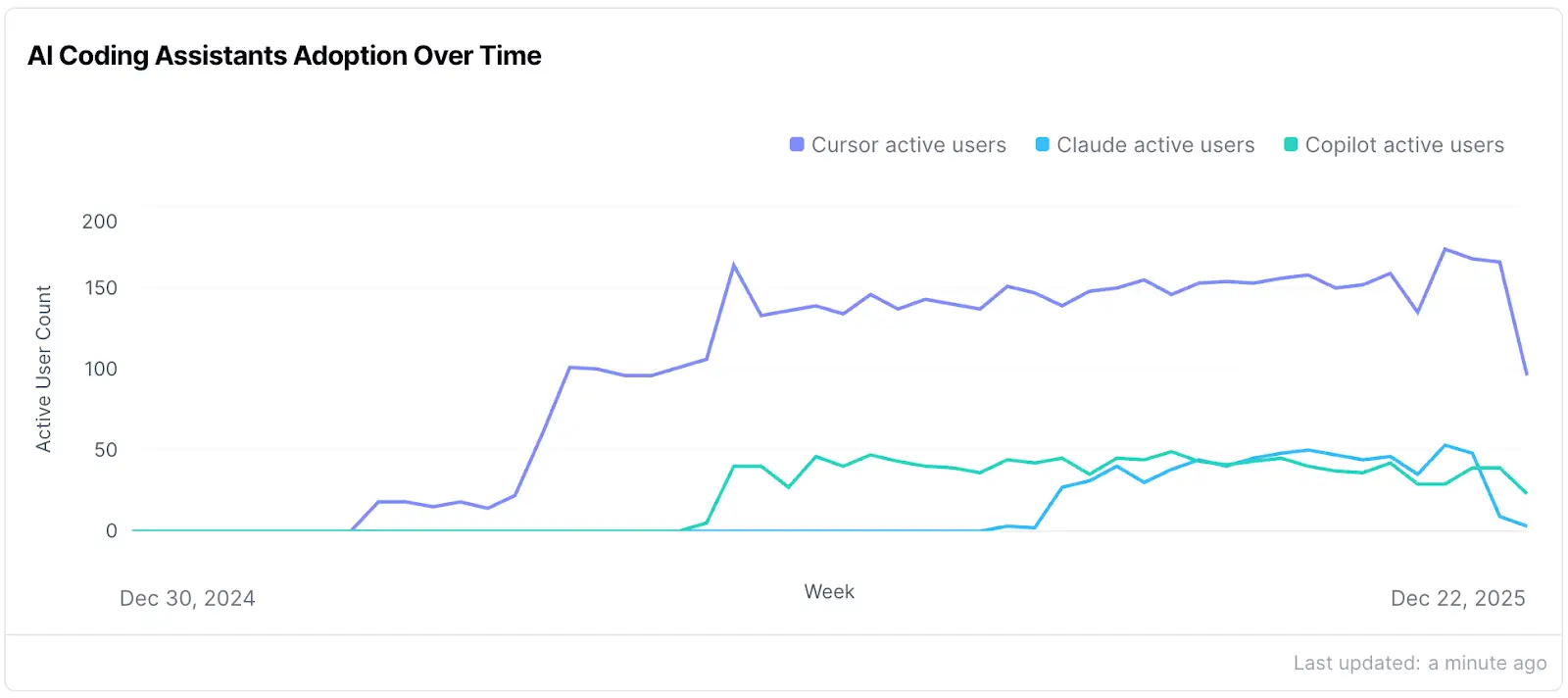The image size is (1568, 698).
Task: Click the Claude active users legend swatch
Action: [x=1043, y=145]
